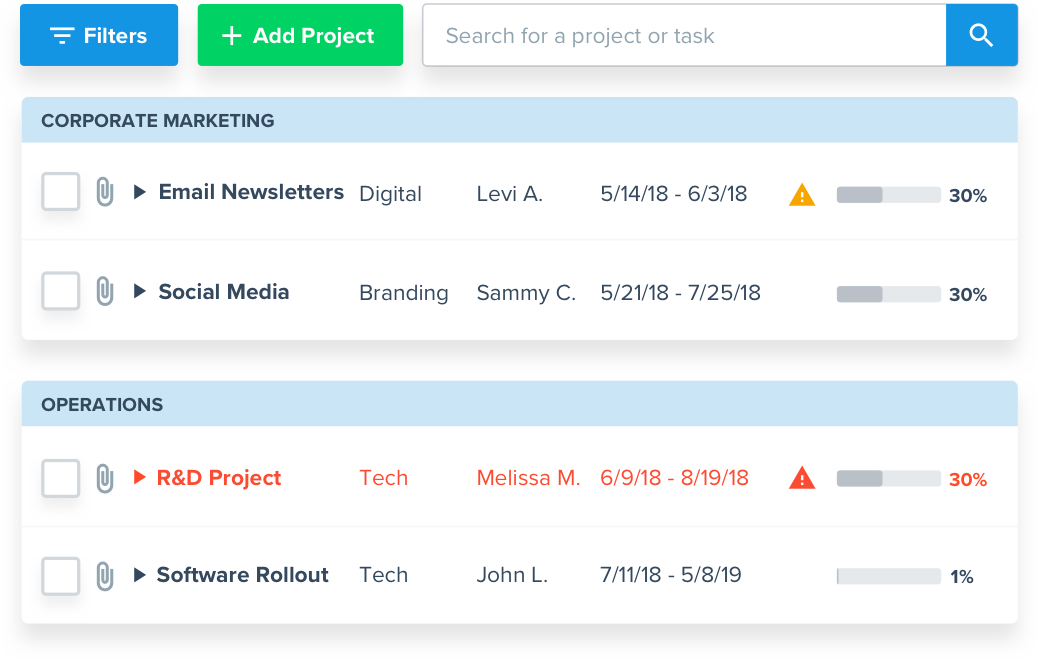Click the filter funnel icon
The height and width of the screenshot is (660, 1038).
click(x=62, y=34)
